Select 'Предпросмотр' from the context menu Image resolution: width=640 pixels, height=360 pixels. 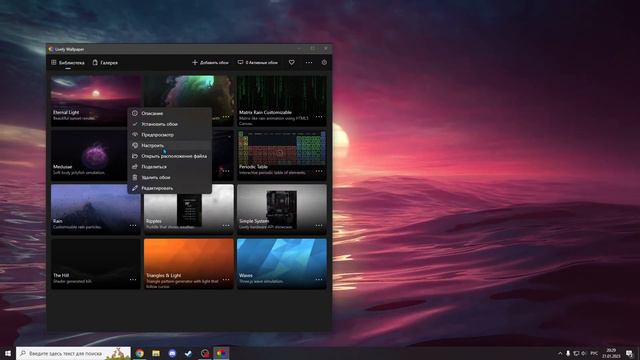(x=170, y=135)
